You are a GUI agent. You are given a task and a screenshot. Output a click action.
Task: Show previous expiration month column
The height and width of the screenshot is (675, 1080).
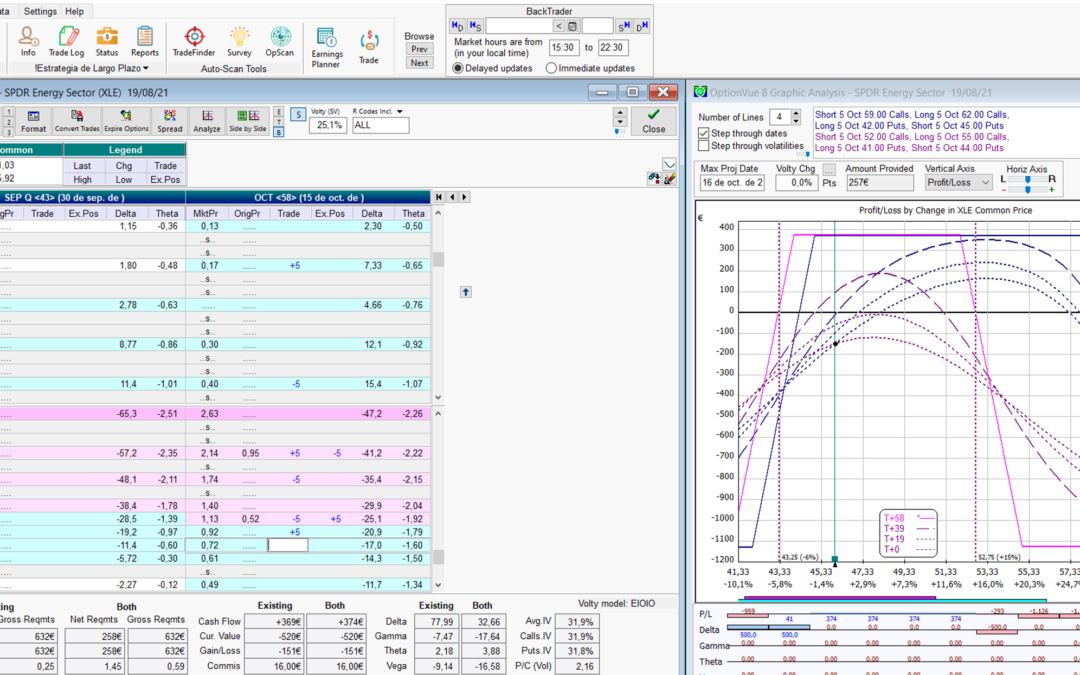(x=452, y=197)
